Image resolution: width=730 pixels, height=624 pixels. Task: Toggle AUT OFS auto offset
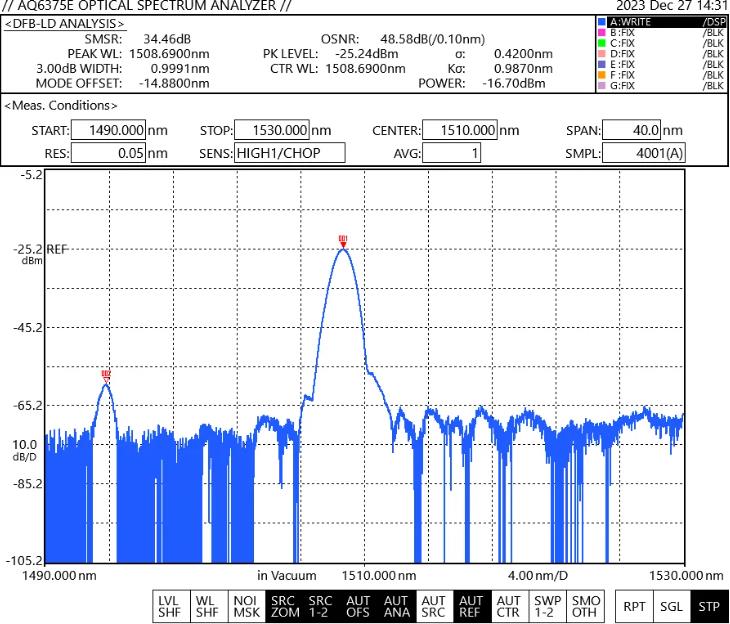pos(357,606)
